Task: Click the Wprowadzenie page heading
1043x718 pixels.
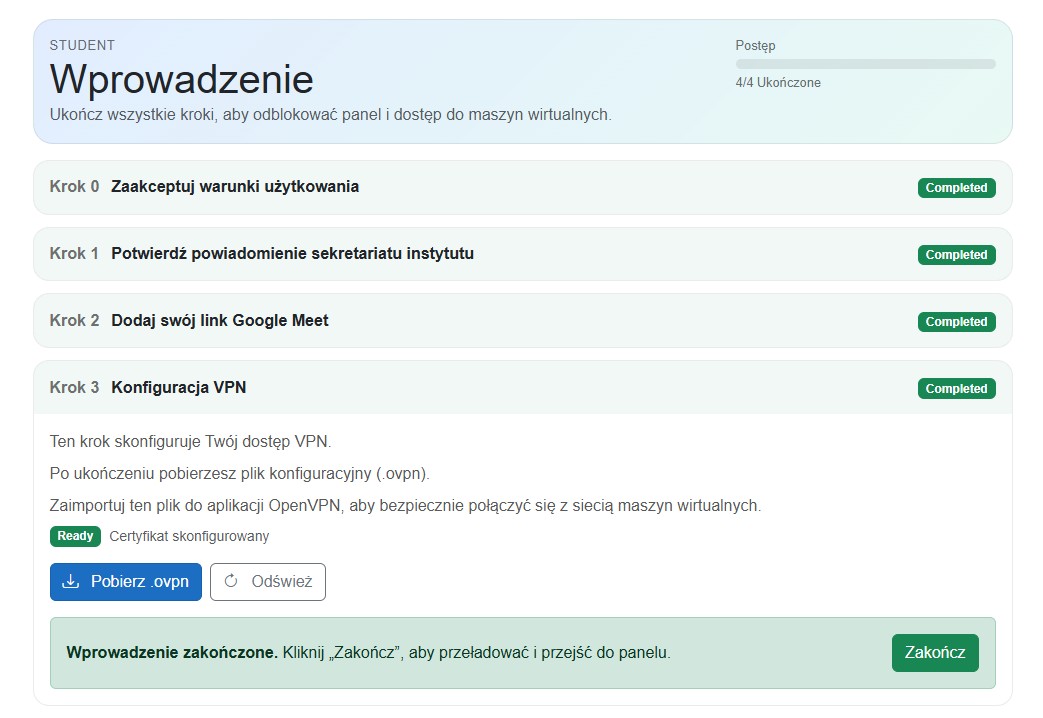Action: (x=181, y=79)
